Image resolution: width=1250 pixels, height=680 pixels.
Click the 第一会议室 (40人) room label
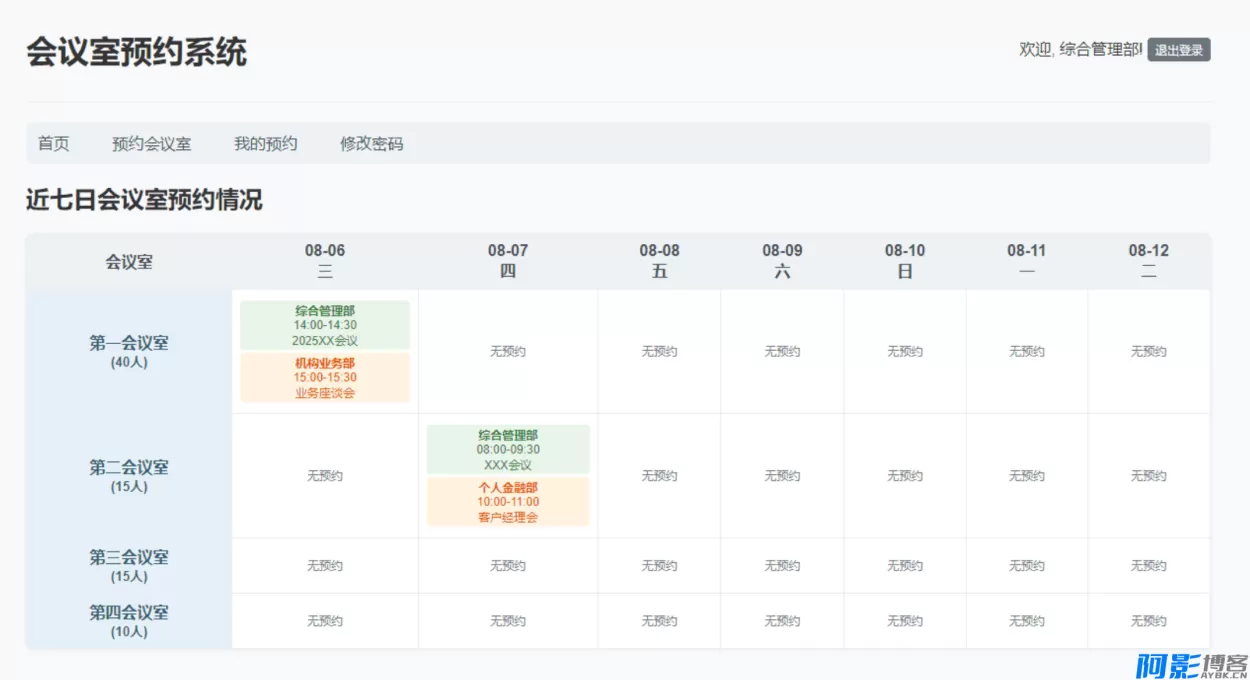(131, 351)
